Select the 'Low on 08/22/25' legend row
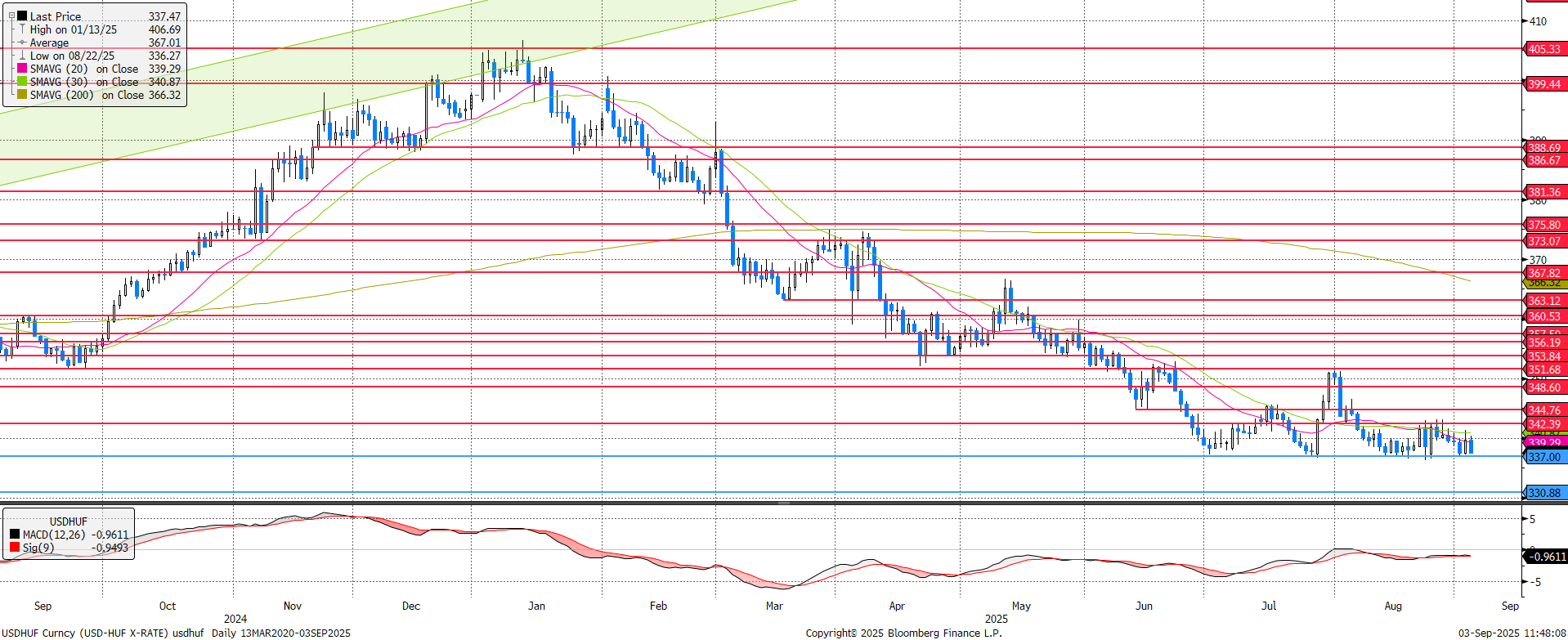Screen dimensions: 1568x640 click(72, 56)
